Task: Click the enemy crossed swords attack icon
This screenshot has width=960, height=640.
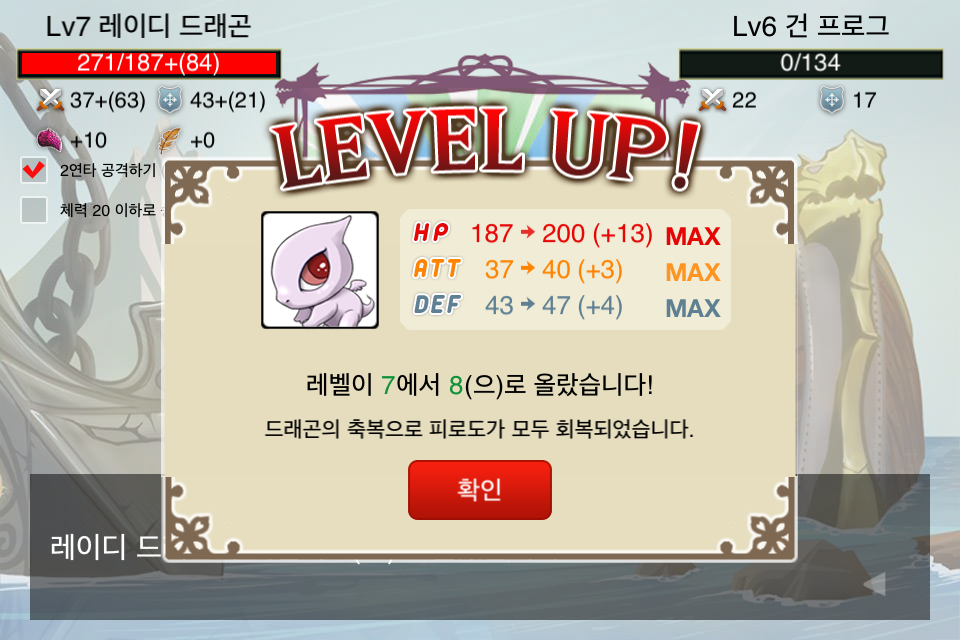Action: click(712, 100)
